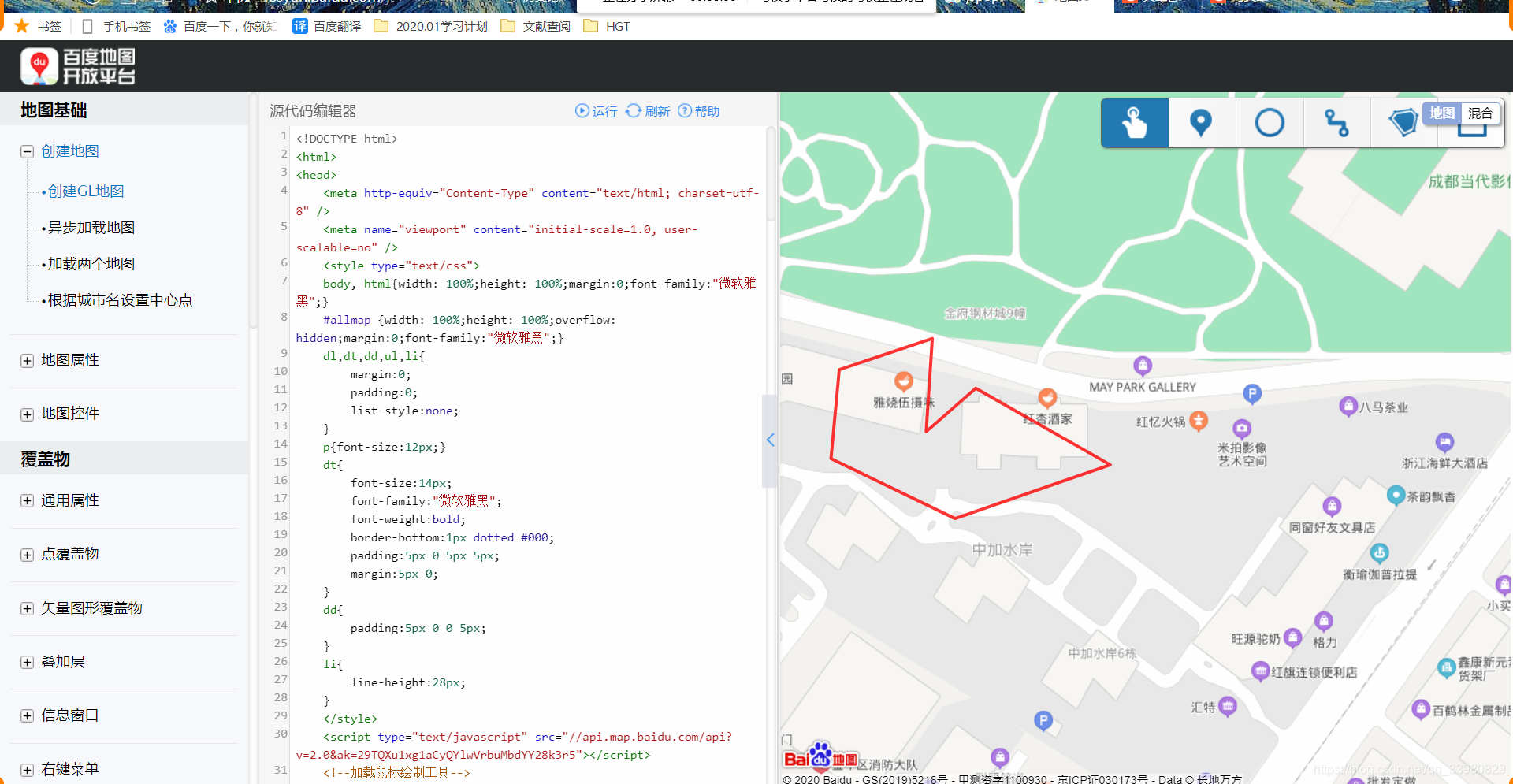The width and height of the screenshot is (1513, 784).
Task: Click the code editor vertical scrollbar
Action: 771,173
